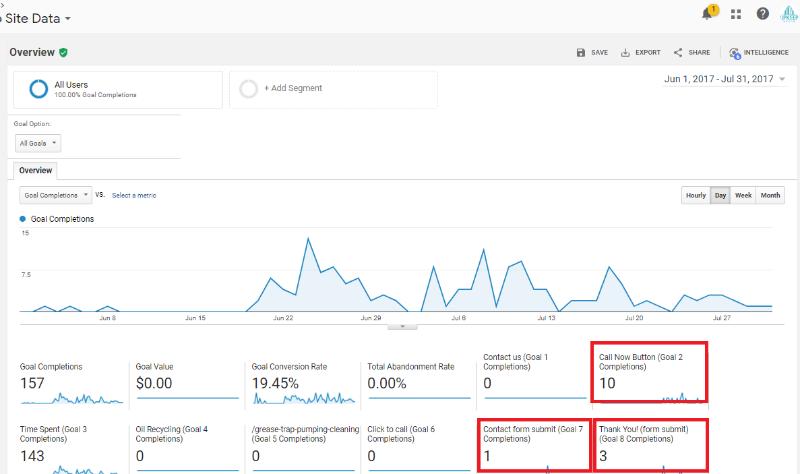Open the account avatar menu

coord(789,14)
